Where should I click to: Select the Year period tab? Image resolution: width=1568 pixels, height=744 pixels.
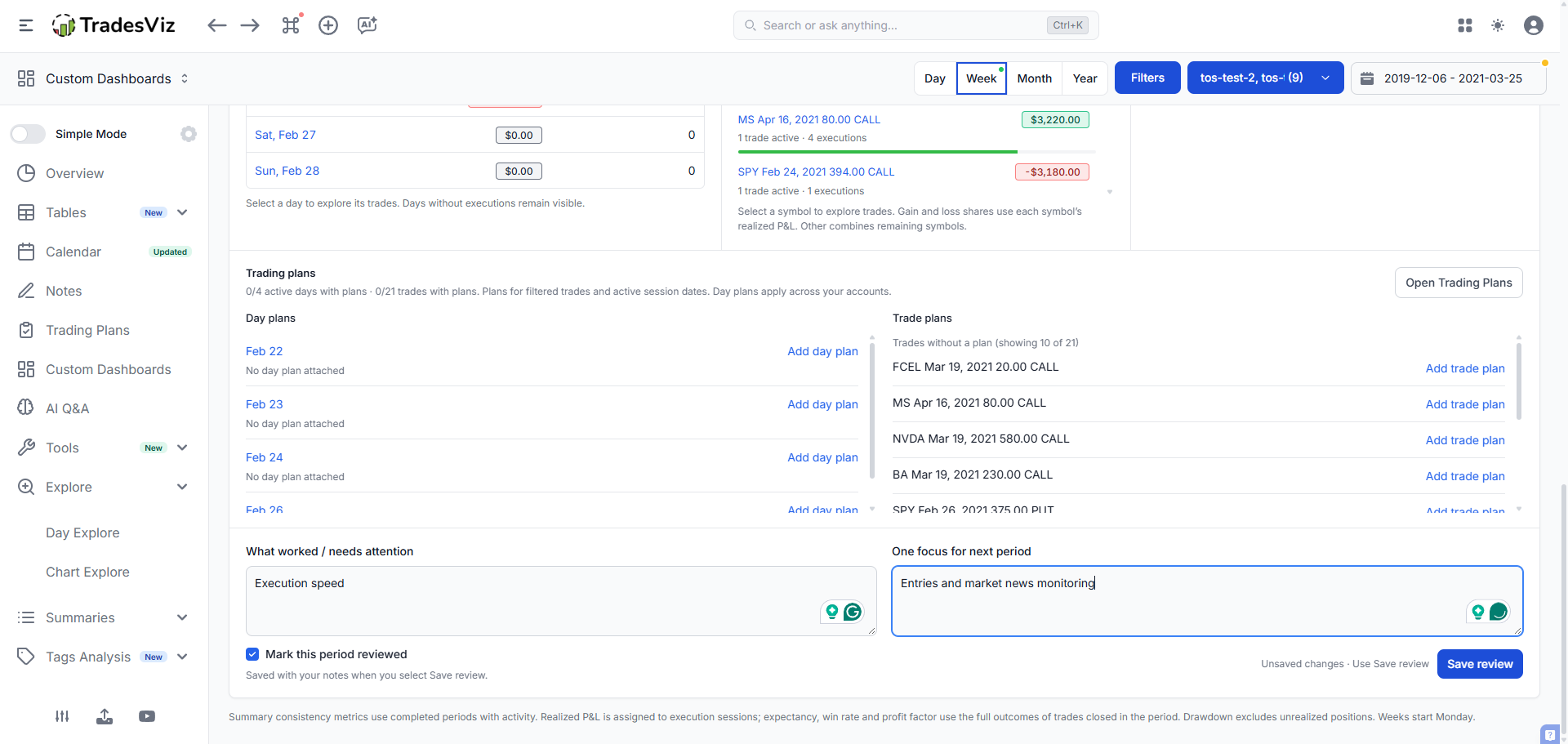point(1085,78)
